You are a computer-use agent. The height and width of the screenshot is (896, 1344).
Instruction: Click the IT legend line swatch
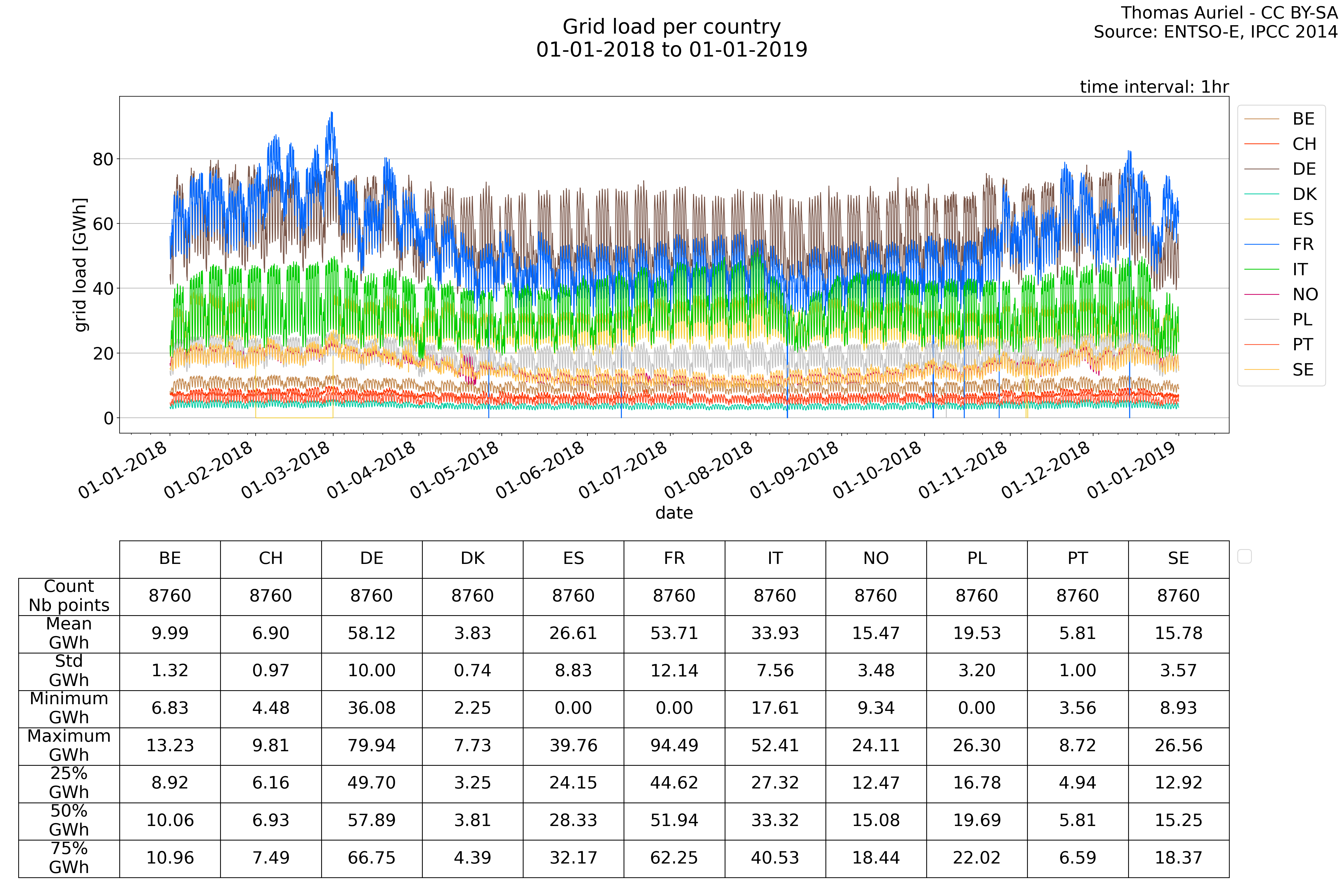pyautogui.click(x=1261, y=269)
